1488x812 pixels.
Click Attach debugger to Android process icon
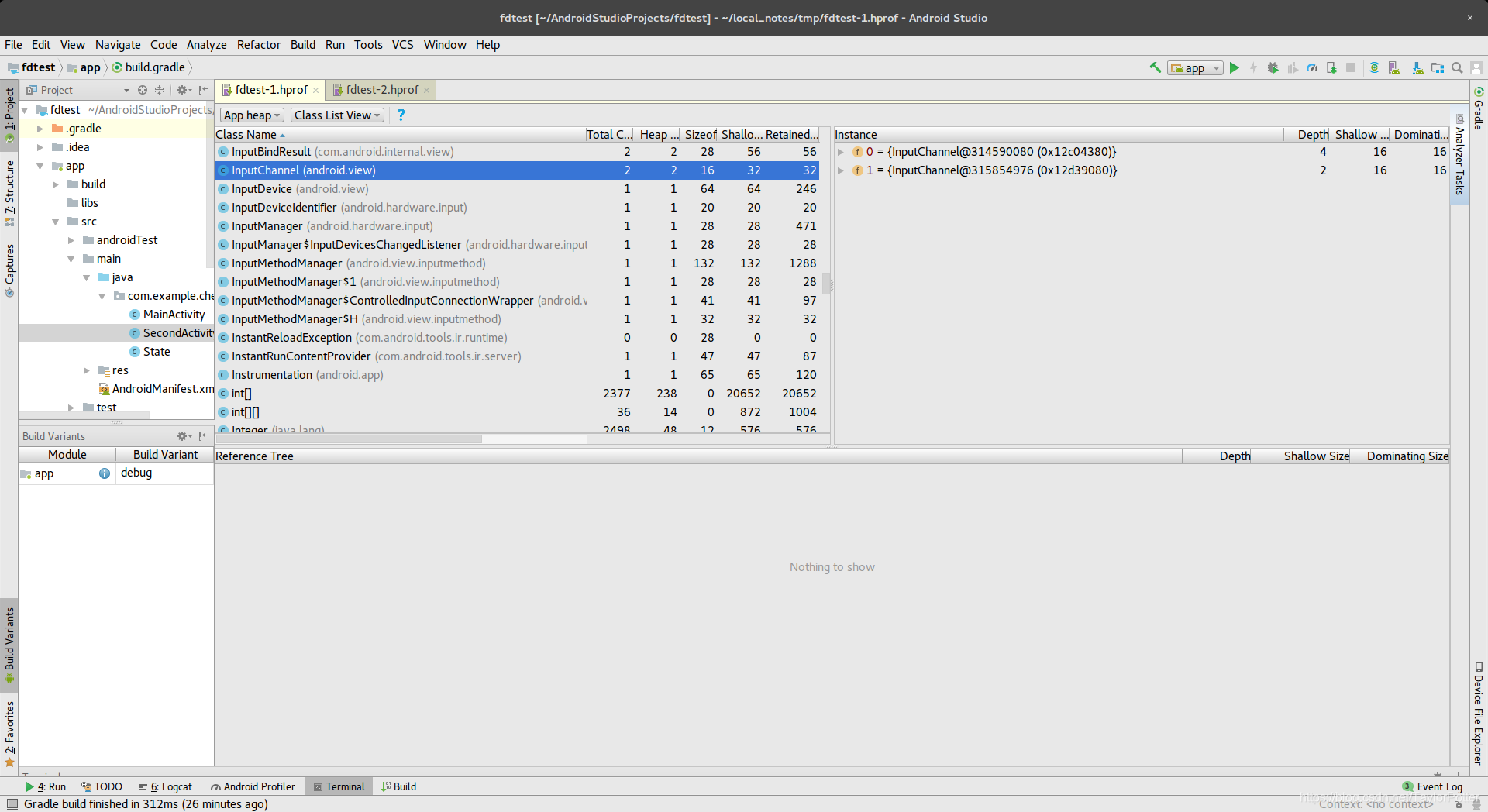point(1331,67)
